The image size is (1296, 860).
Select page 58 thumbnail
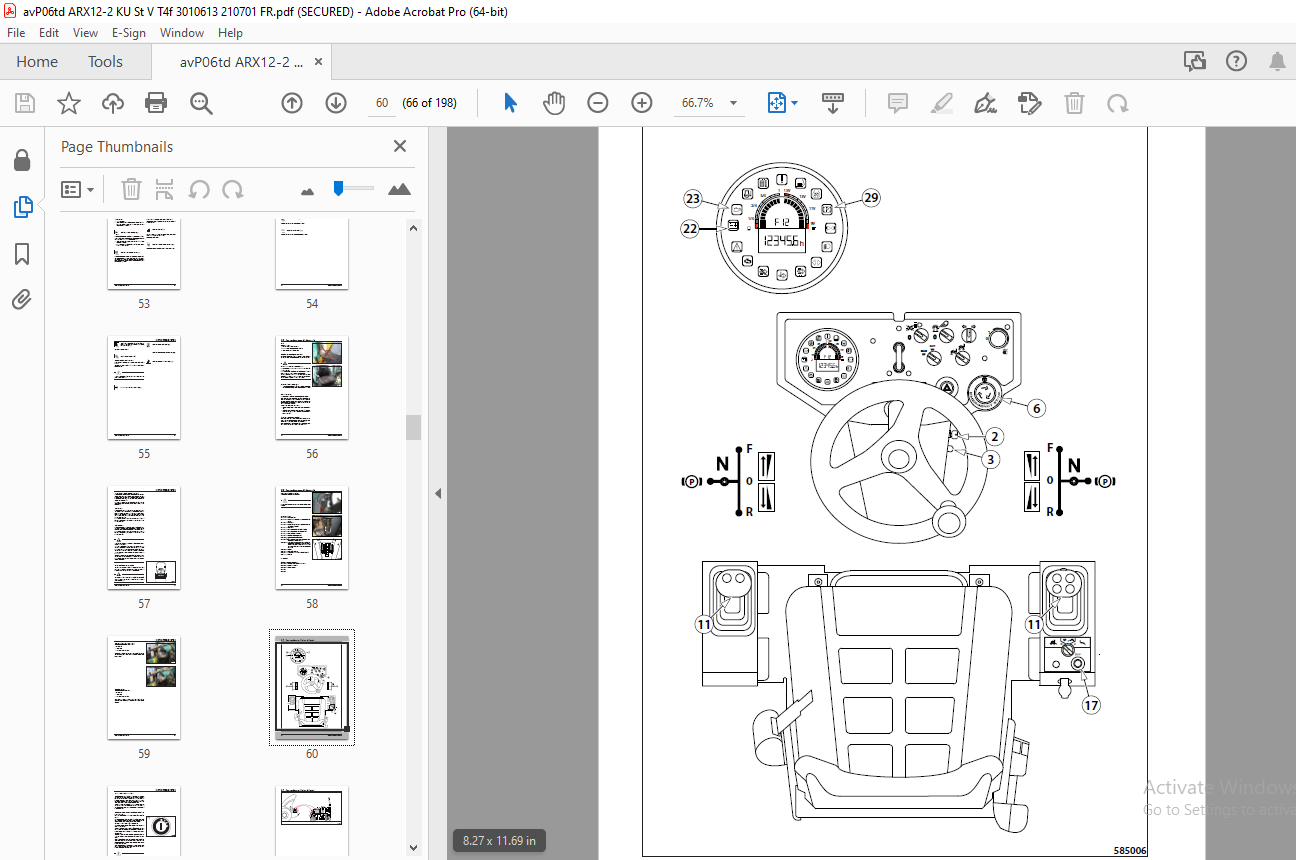click(312, 538)
